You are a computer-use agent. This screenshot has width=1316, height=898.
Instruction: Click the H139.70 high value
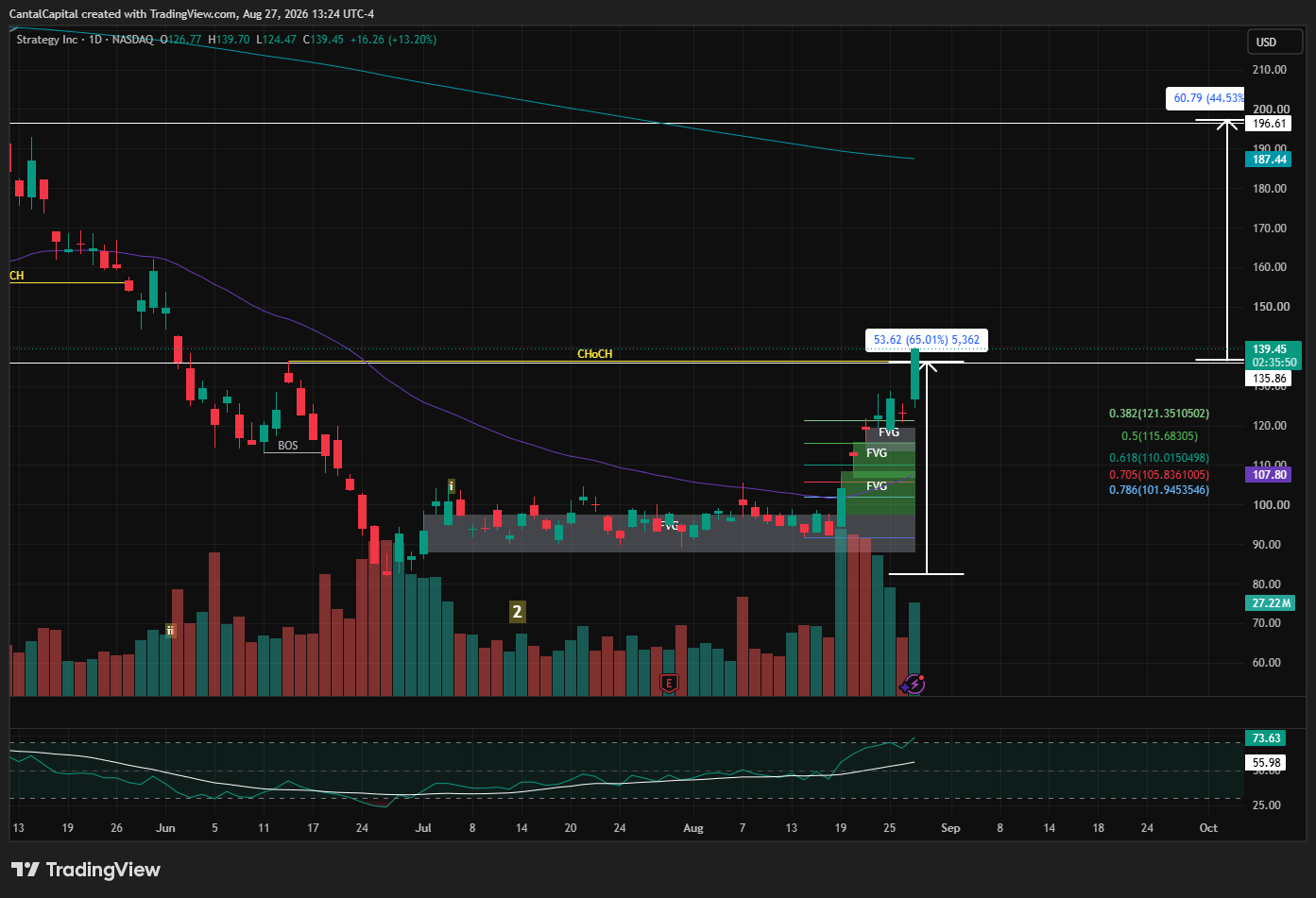tap(229, 40)
